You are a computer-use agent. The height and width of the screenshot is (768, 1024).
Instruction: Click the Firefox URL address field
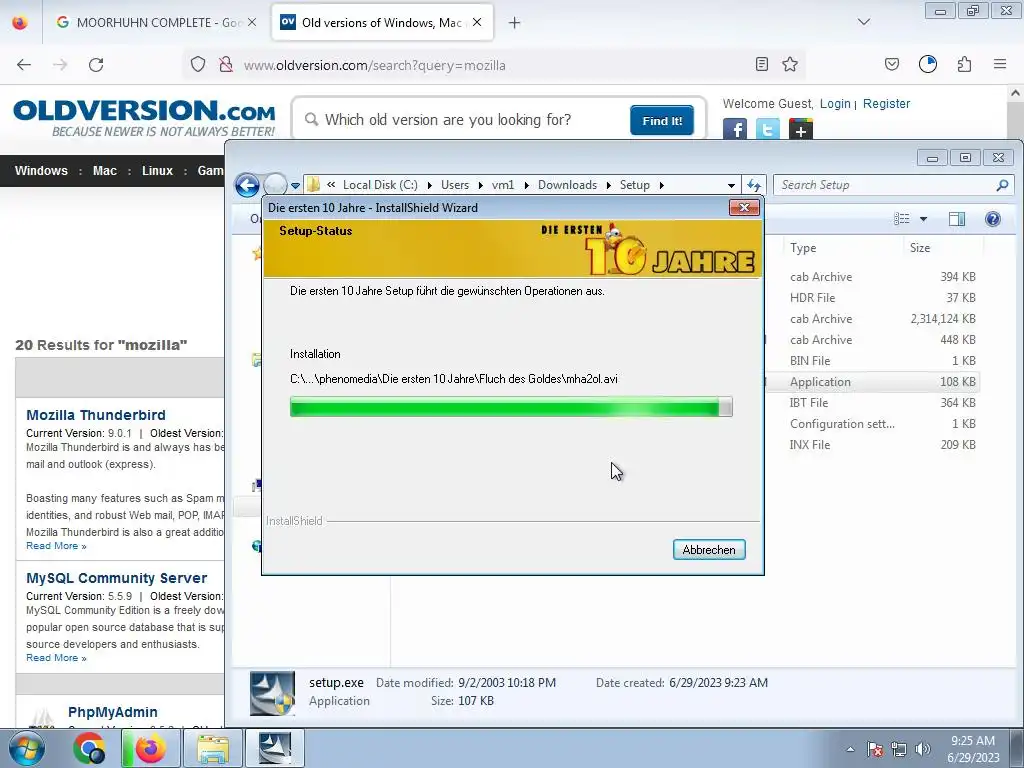tap(494, 65)
